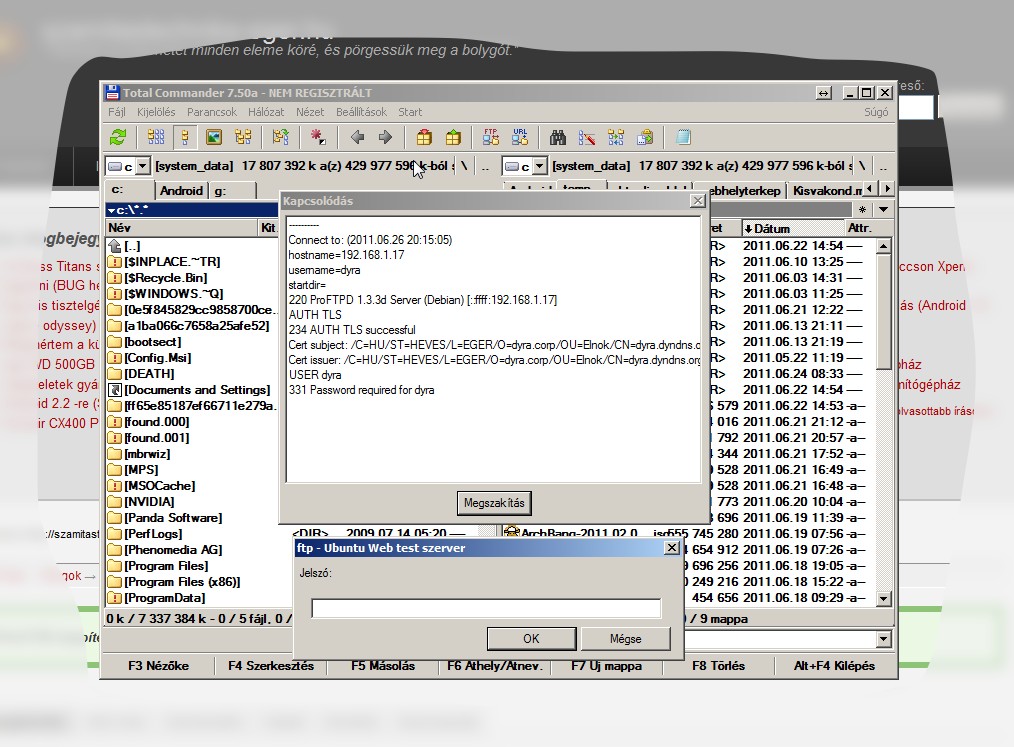Screen dimensions: 1014x747
Task: Open the FTP connect toolbar icon
Action: 491,137
